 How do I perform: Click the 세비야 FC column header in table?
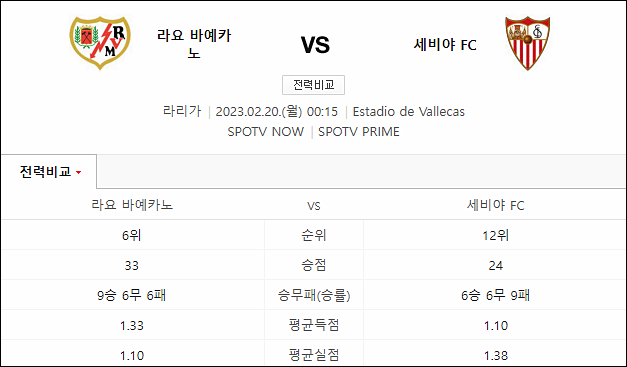(x=495, y=205)
